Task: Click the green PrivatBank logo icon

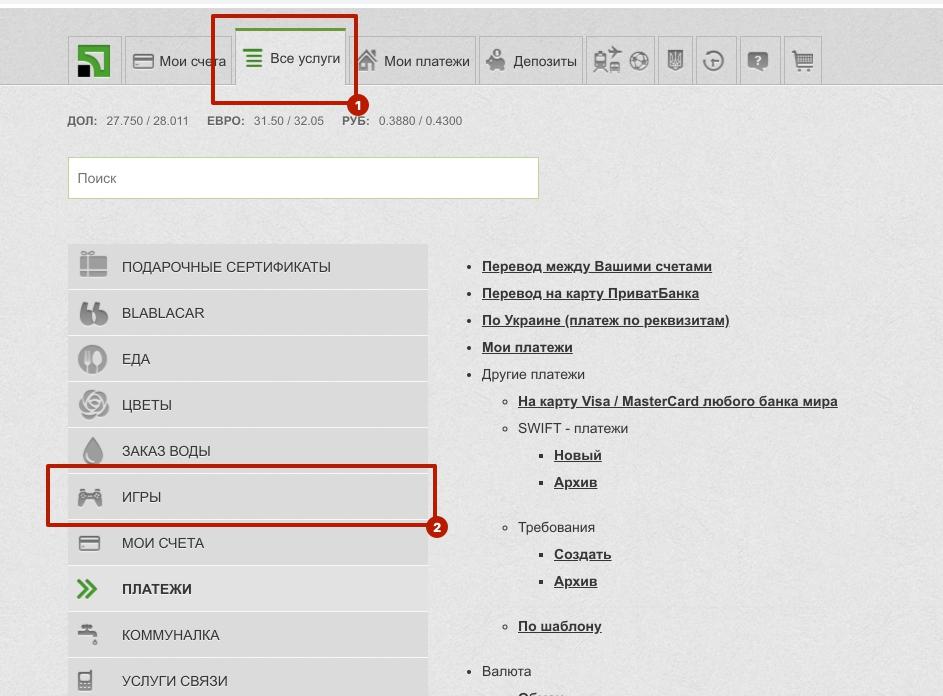Action: point(94,61)
